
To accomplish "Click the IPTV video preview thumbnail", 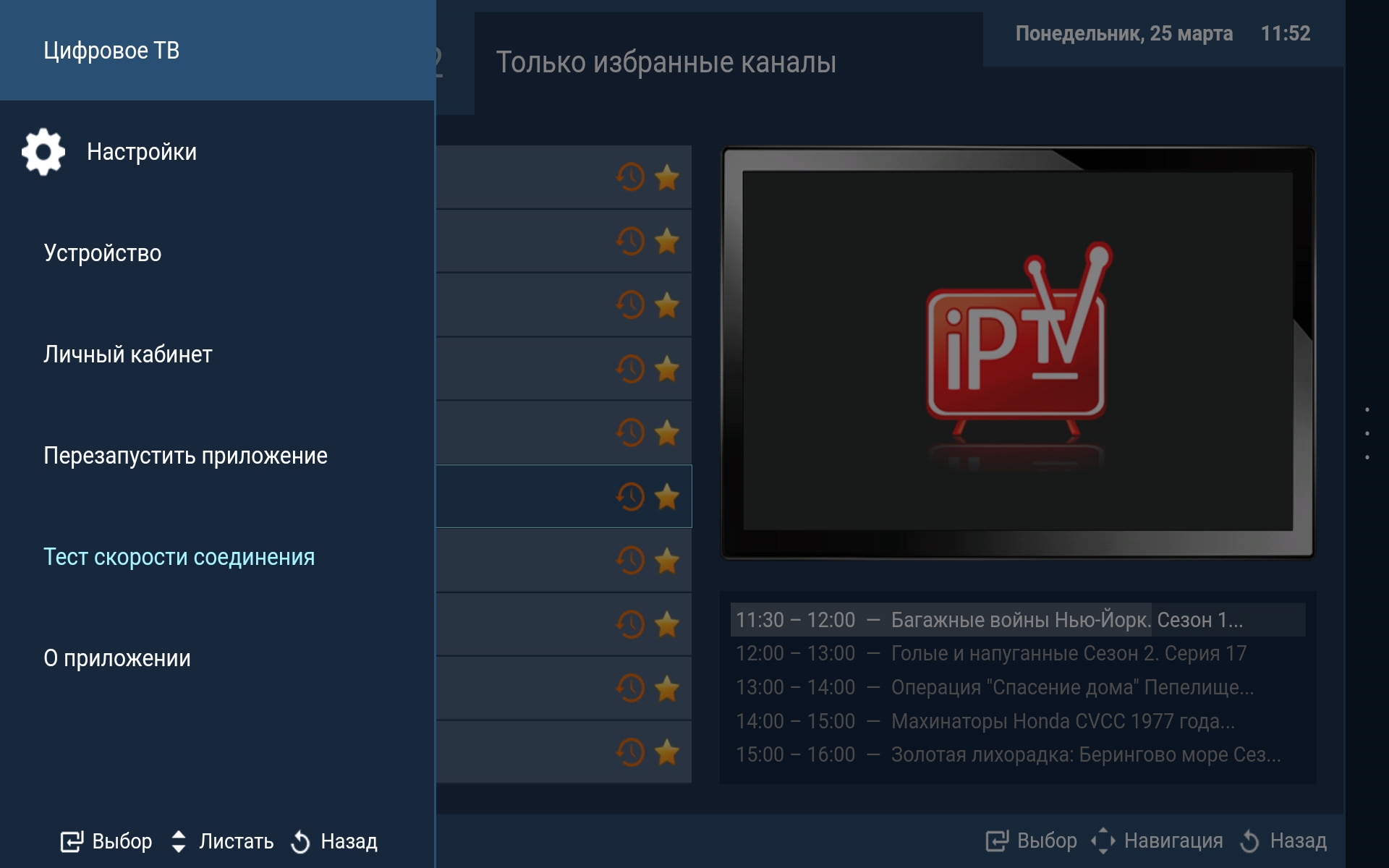I will [x=1017, y=352].
